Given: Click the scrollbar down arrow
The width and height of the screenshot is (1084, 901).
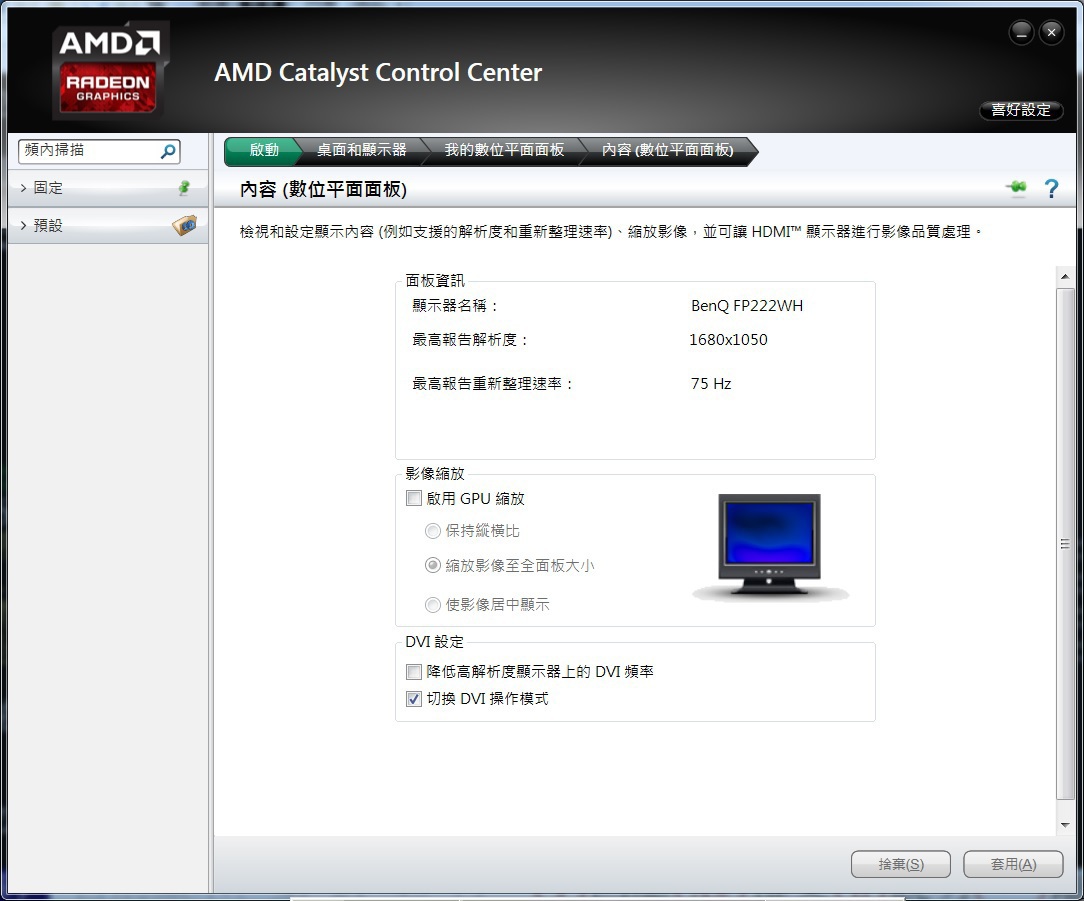Looking at the screenshot, I should tap(1065, 825).
